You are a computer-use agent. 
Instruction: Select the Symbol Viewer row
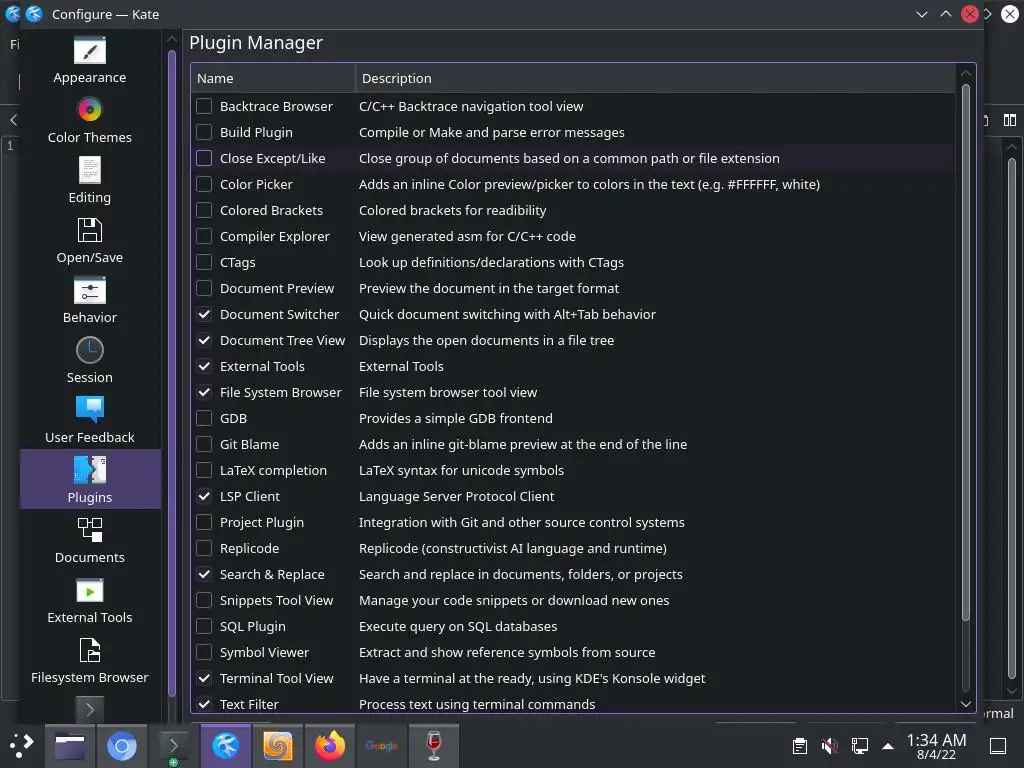[x=573, y=652]
